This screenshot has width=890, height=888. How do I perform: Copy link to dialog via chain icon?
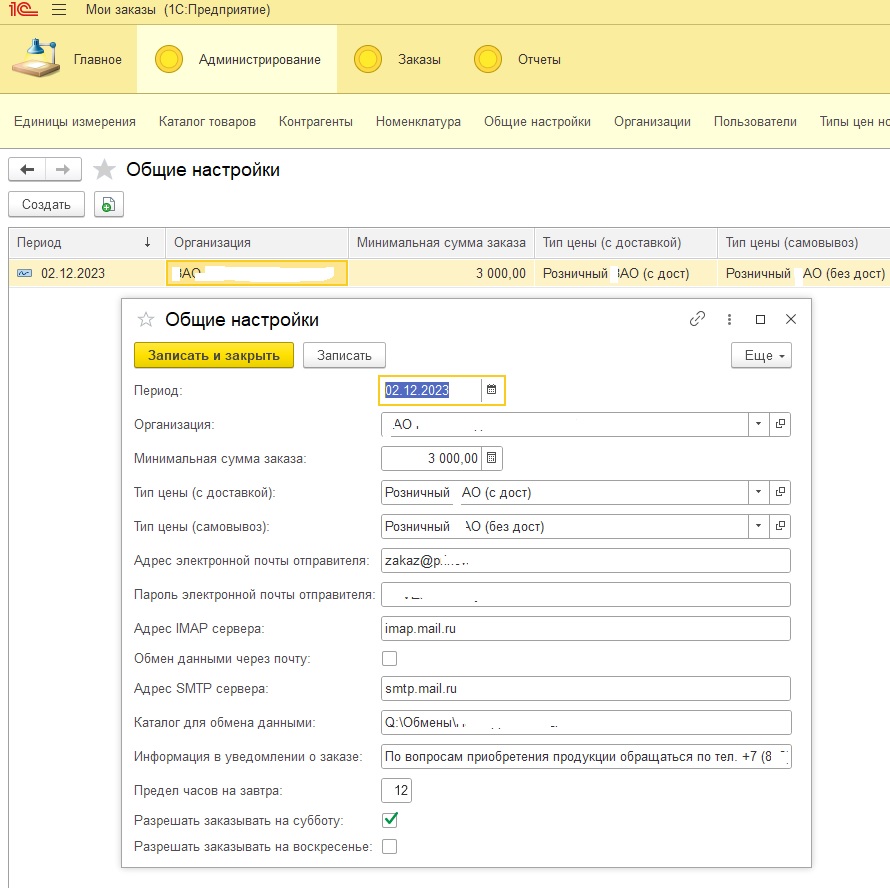click(698, 319)
